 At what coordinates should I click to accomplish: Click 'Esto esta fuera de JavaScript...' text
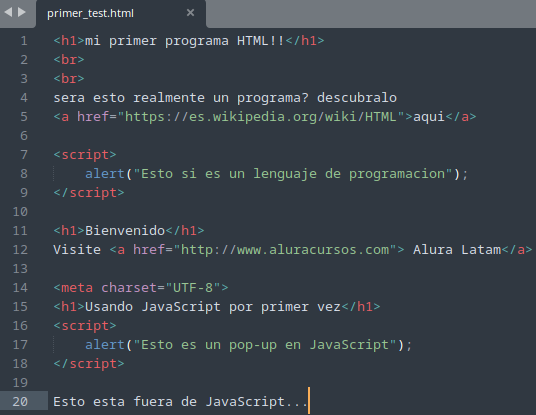(x=180, y=402)
